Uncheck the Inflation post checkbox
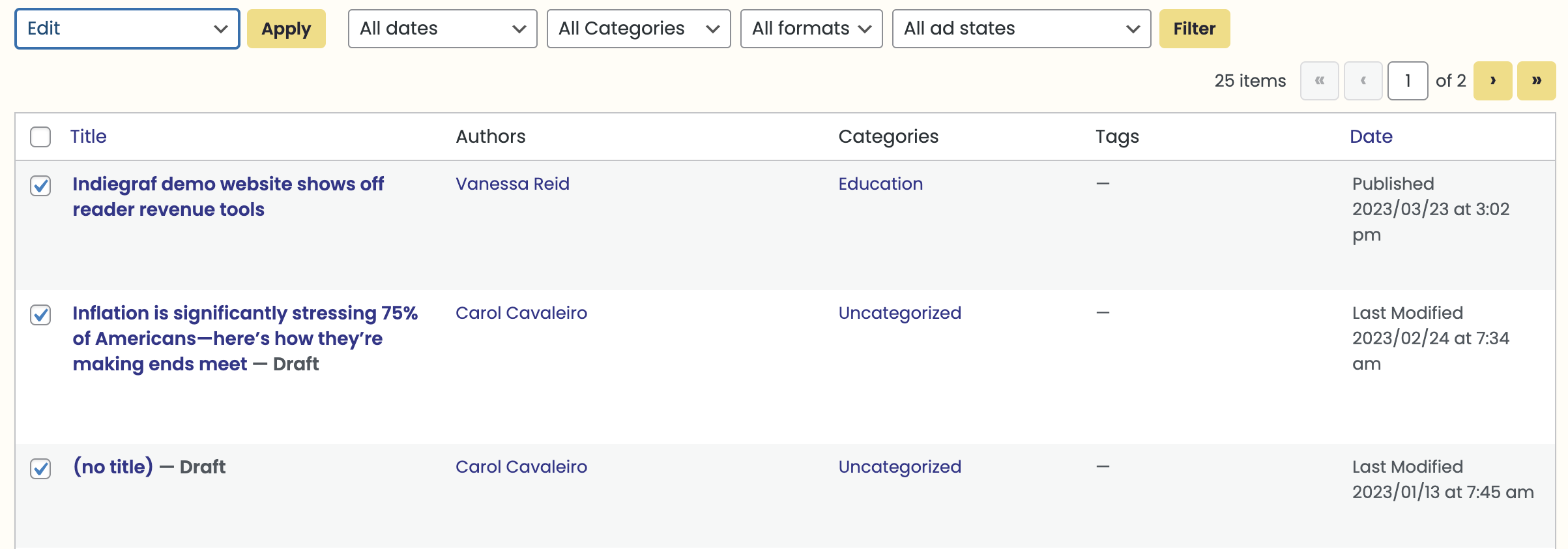 40,315
